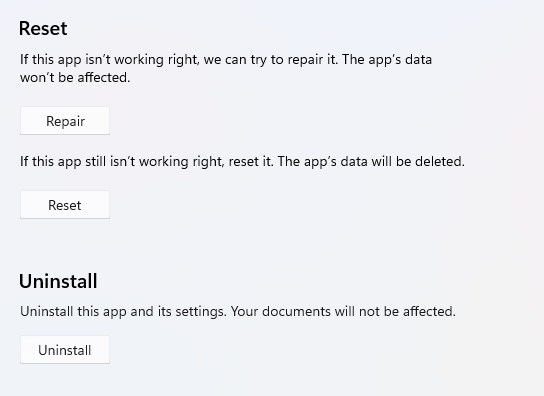The image size is (544, 396).
Task: Choose Uninstall under the Uninstall heading
Action: [x=65, y=350]
